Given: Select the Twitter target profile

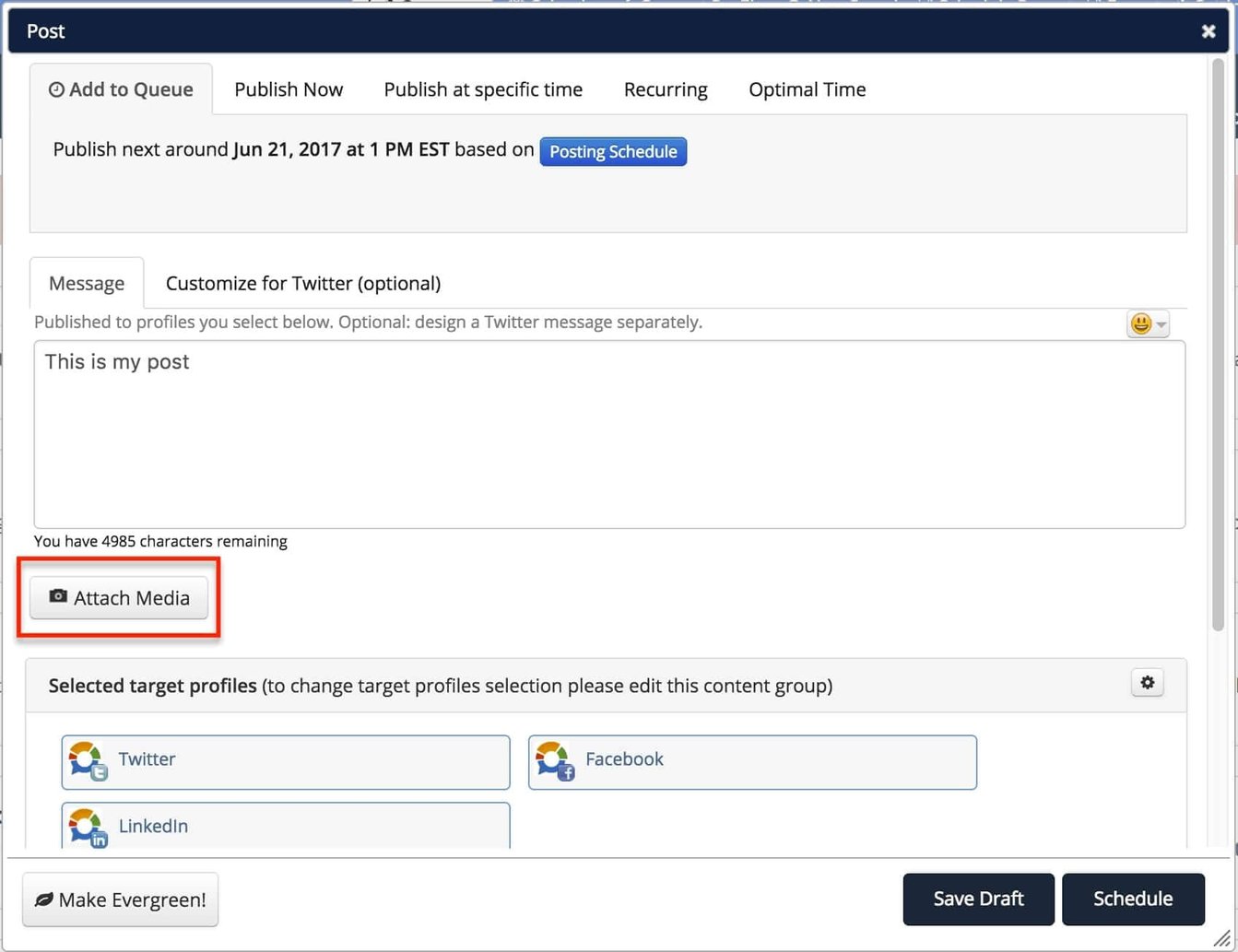Looking at the screenshot, I should click(x=286, y=762).
